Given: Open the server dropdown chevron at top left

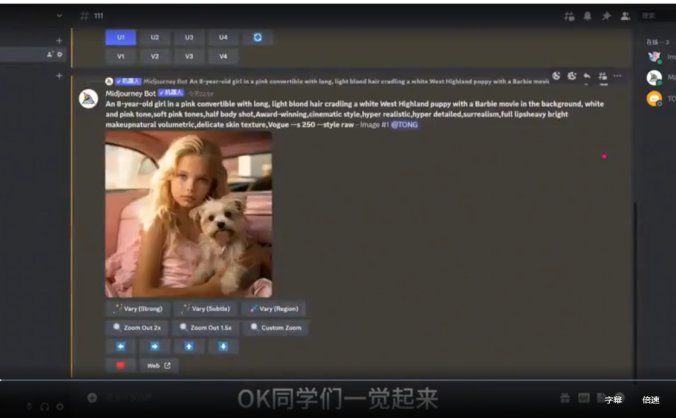Looking at the screenshot, I should (x=59, y=16).
